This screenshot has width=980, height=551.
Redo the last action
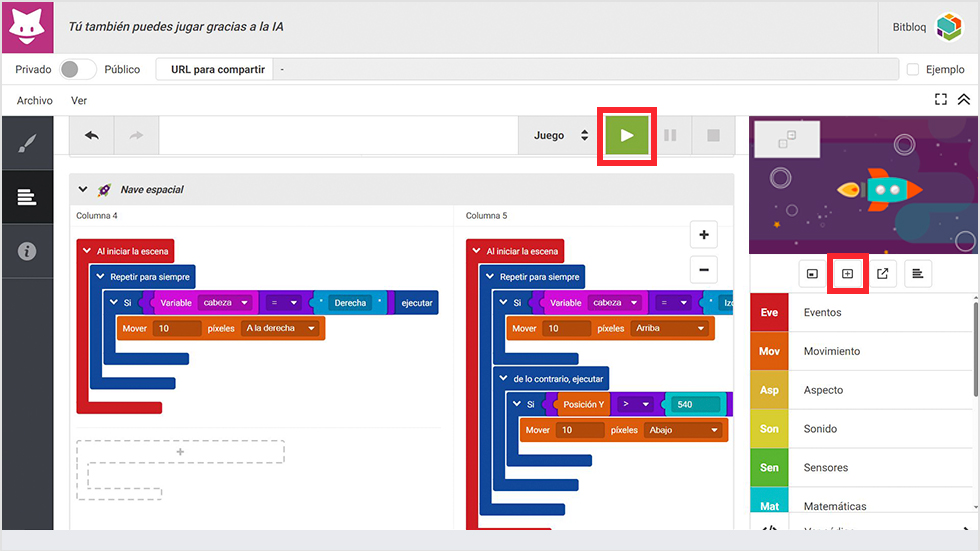(x=136, y=136)
